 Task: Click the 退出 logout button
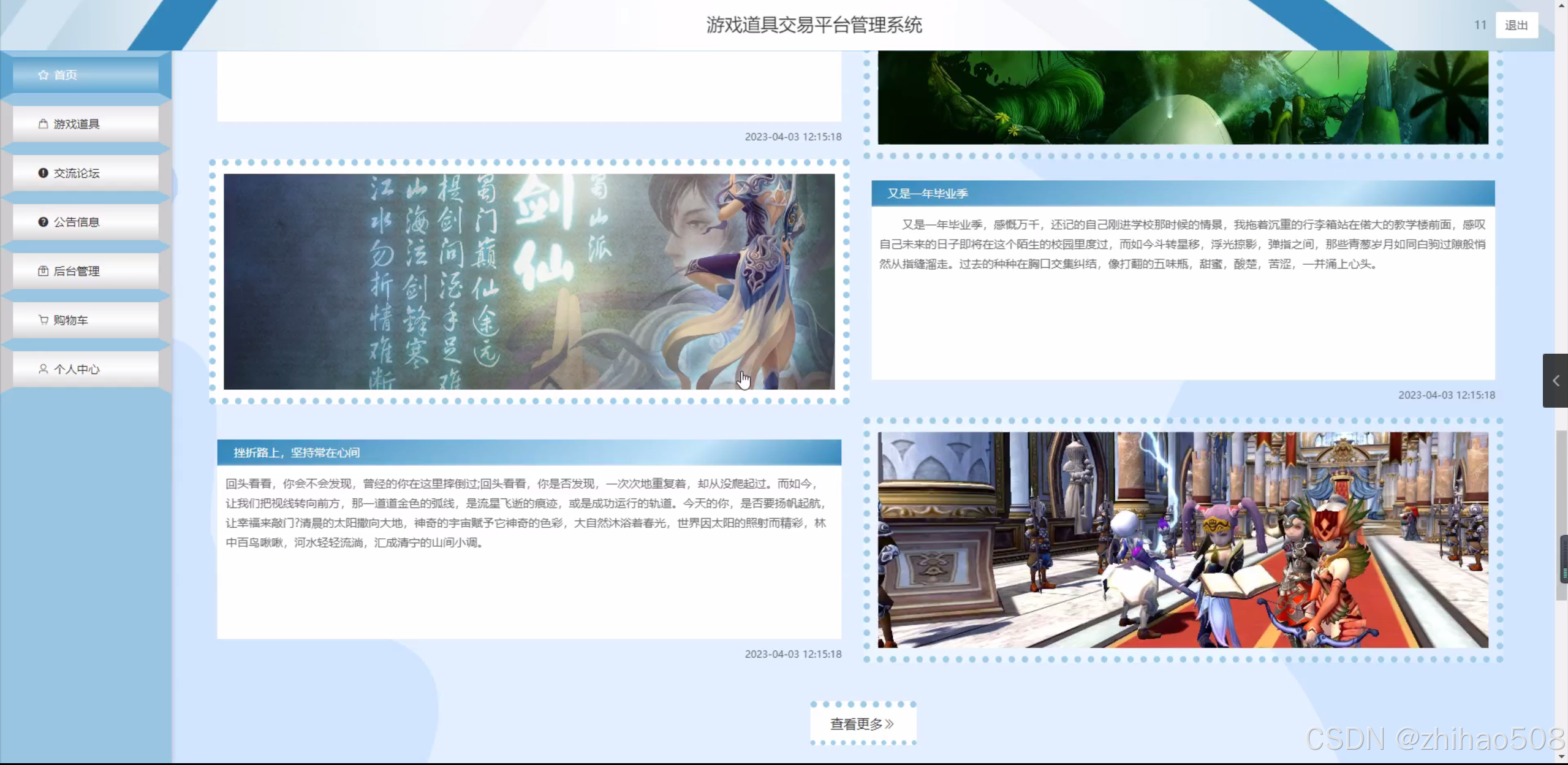pos(1517,25)
